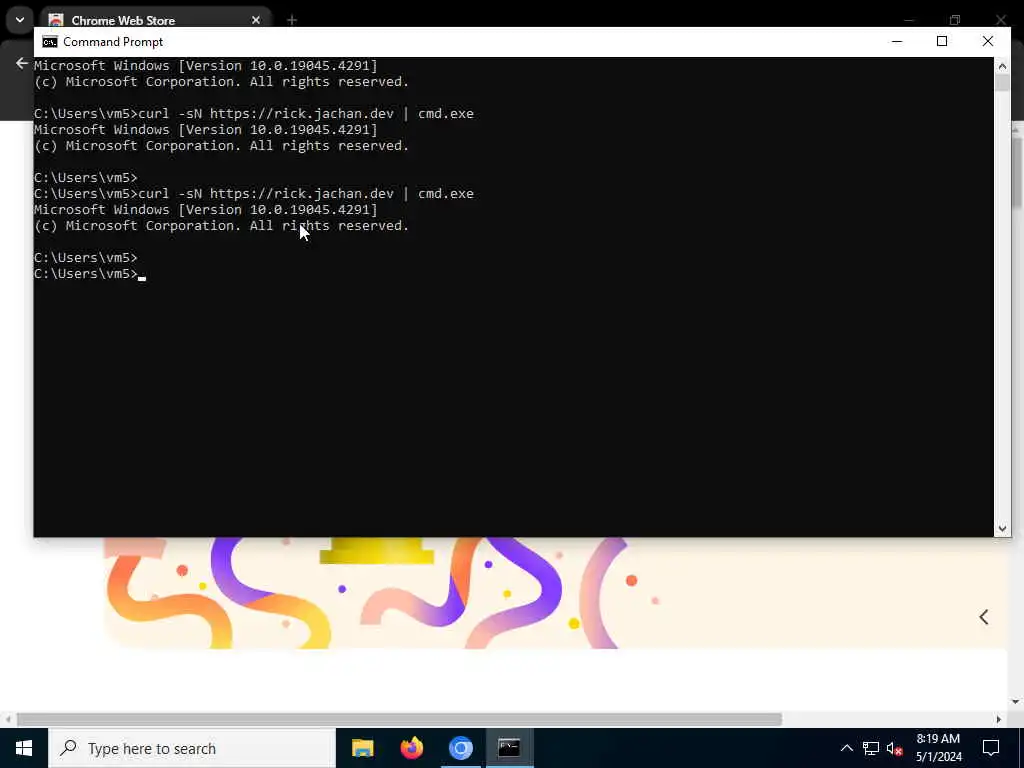The image size is (1024, 768).
Task: Open the Command Prompt title bar system icon
Action: pos(50,42)
